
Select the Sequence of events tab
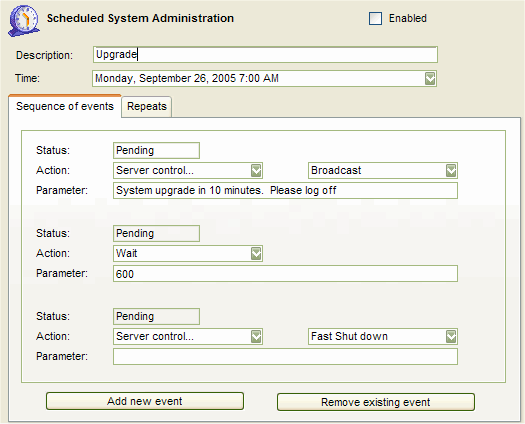tap(65, 106)
